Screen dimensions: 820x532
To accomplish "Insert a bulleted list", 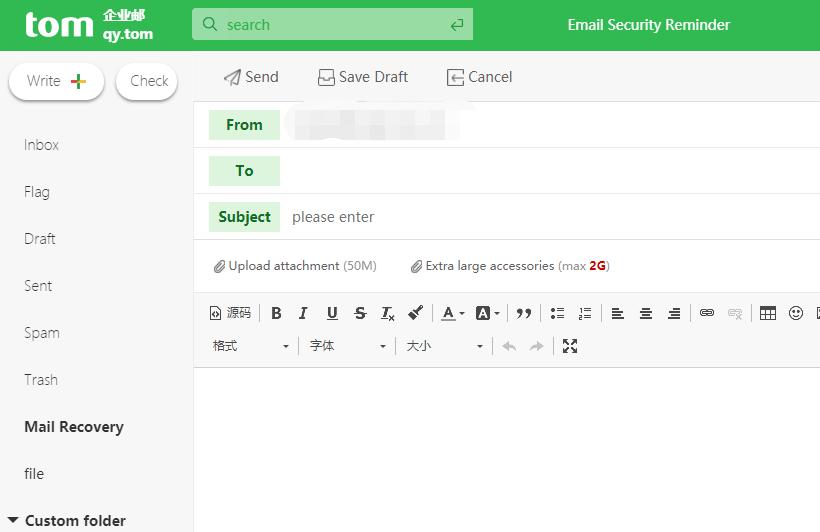I will [557, 313].
